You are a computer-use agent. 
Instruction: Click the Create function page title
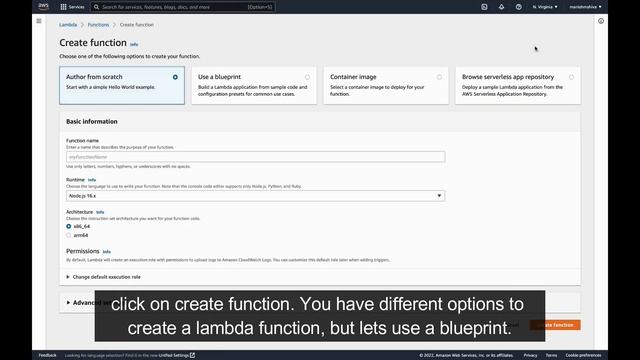[x=93, y=43]
